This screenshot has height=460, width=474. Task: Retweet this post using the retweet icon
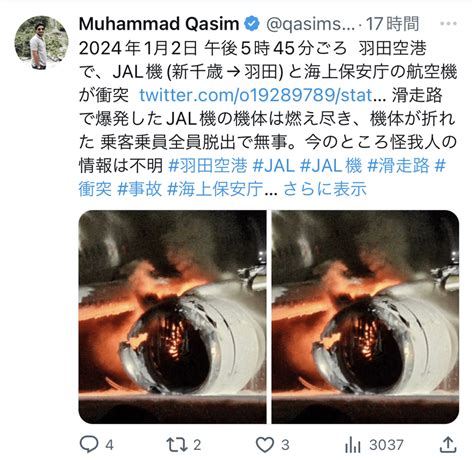pyautogui.click(x=175, y=445)
